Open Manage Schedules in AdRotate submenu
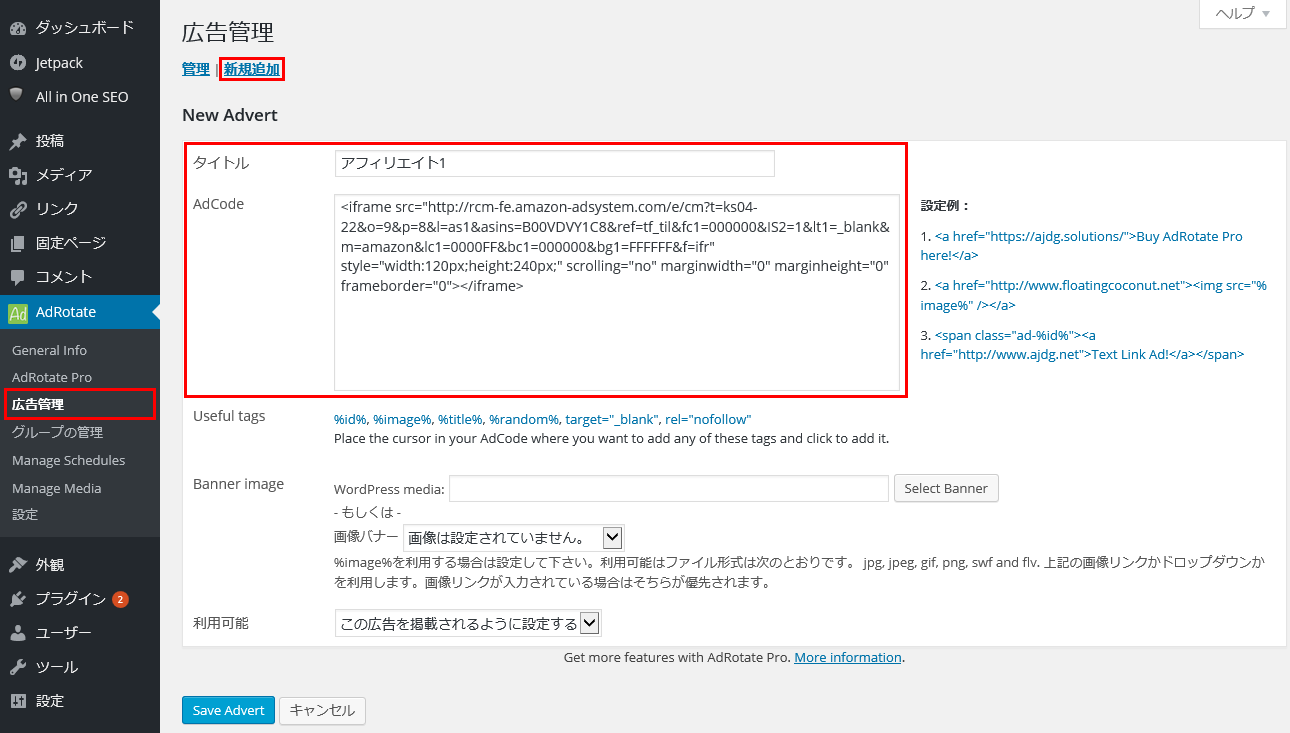This screenshot has height=733, width=1290. click(x=68, y=461)
